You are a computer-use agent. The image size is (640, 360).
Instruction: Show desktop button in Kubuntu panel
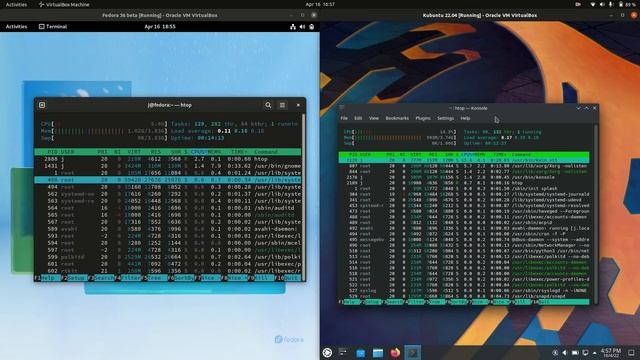pyautogui.click(x=631, y=353)
